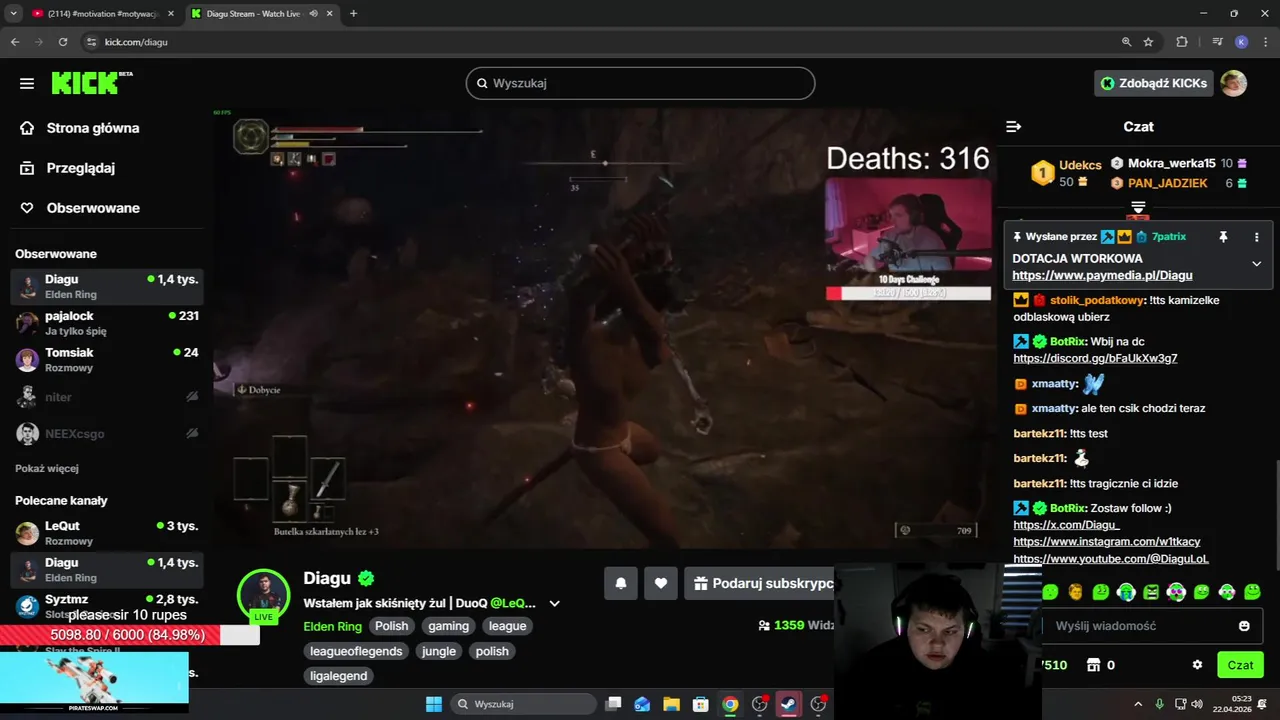Open chat settings gear icon
Screen dimensions: 1280x720
point(1197,665)
